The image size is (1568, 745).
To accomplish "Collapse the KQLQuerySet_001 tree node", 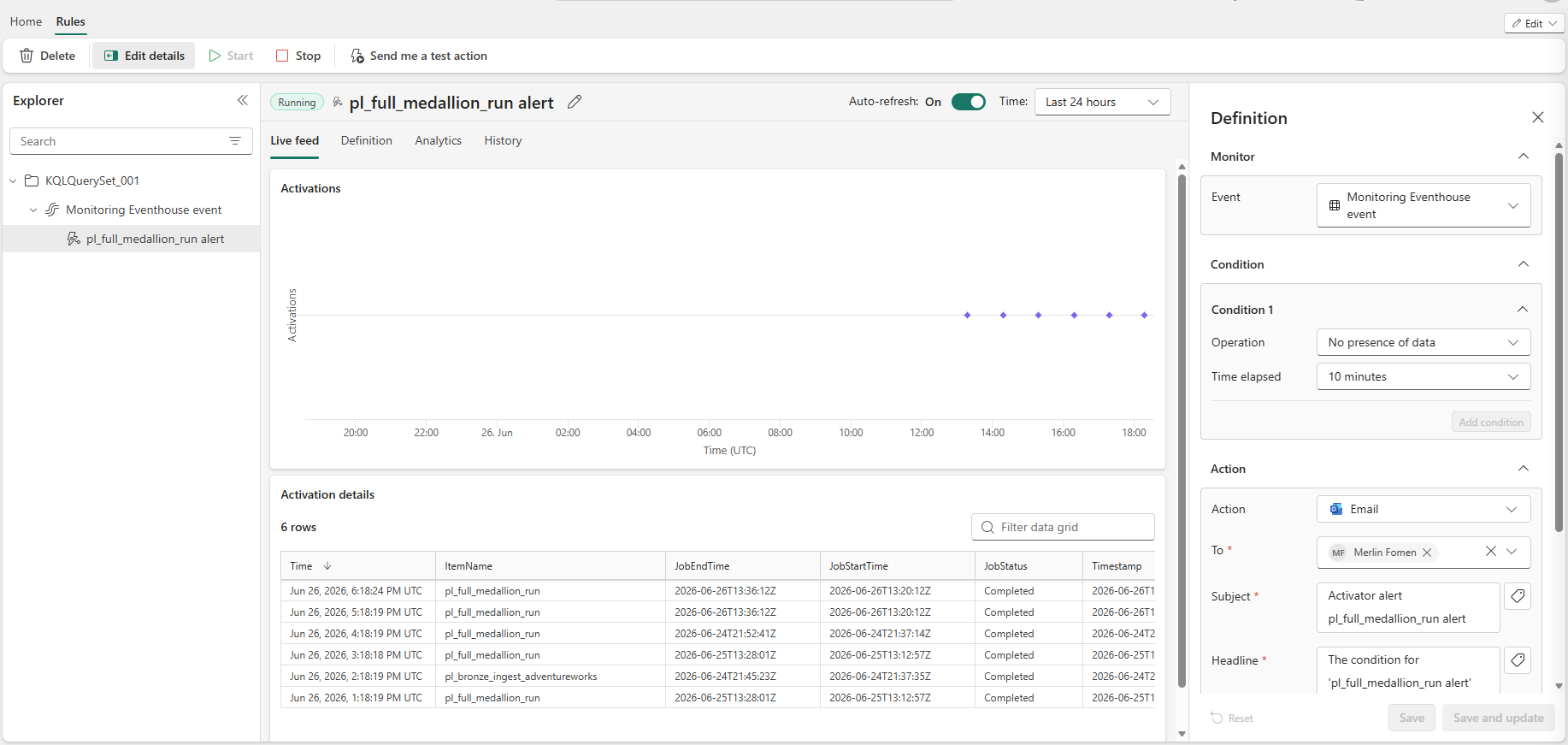I will pyautogui.click(x=13, y=180).
